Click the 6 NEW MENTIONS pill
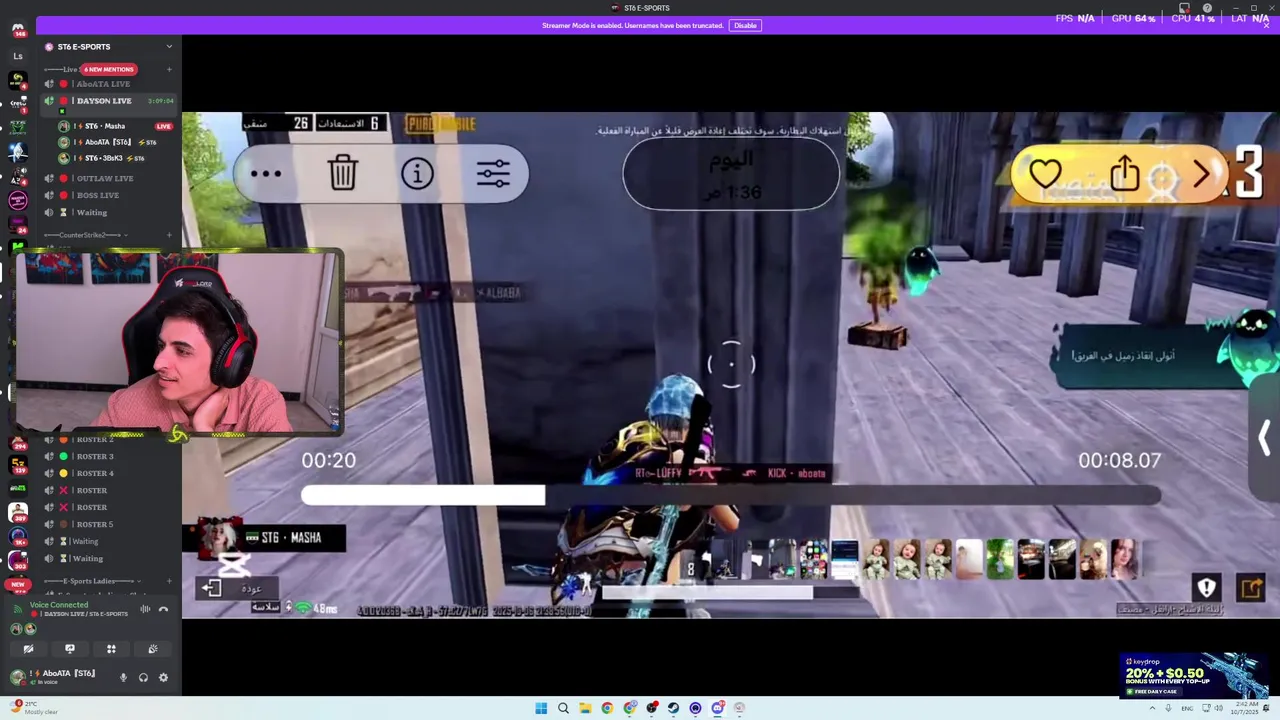Viewport: 1280px width, 720px height. 108,69
